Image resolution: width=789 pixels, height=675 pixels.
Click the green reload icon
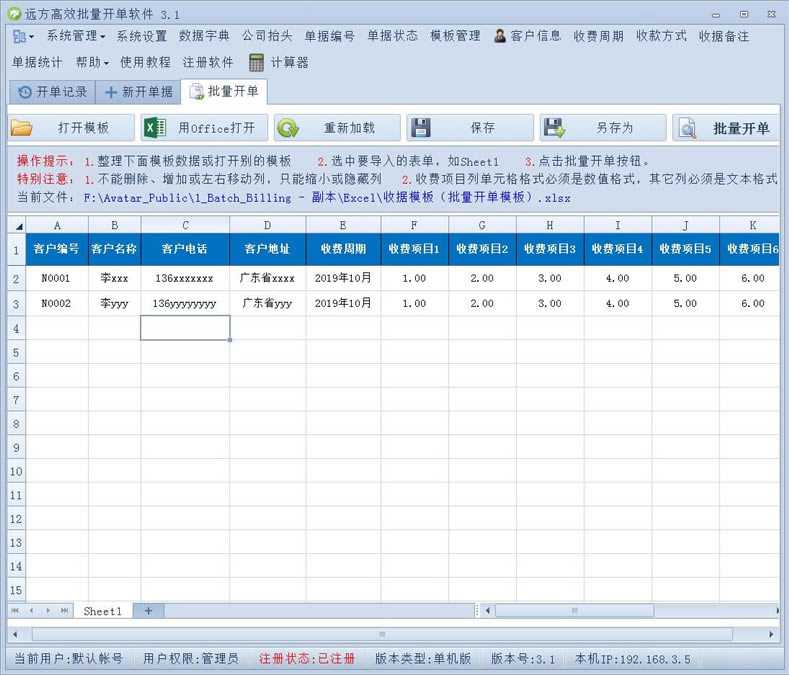(288, 128)
